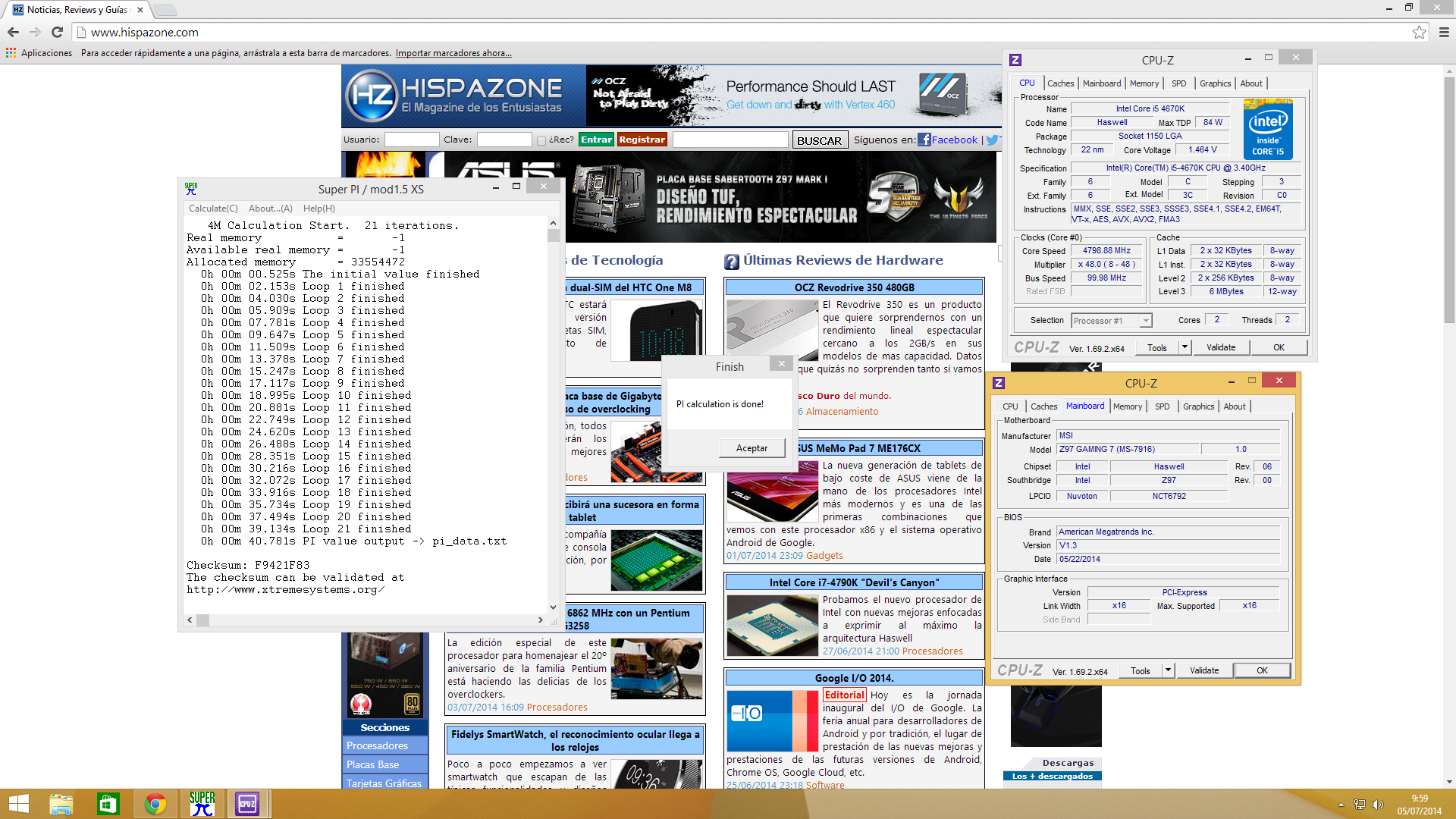Click the Twitter bird icon
The image size is (1456, 819).
(x=993, y=140)
